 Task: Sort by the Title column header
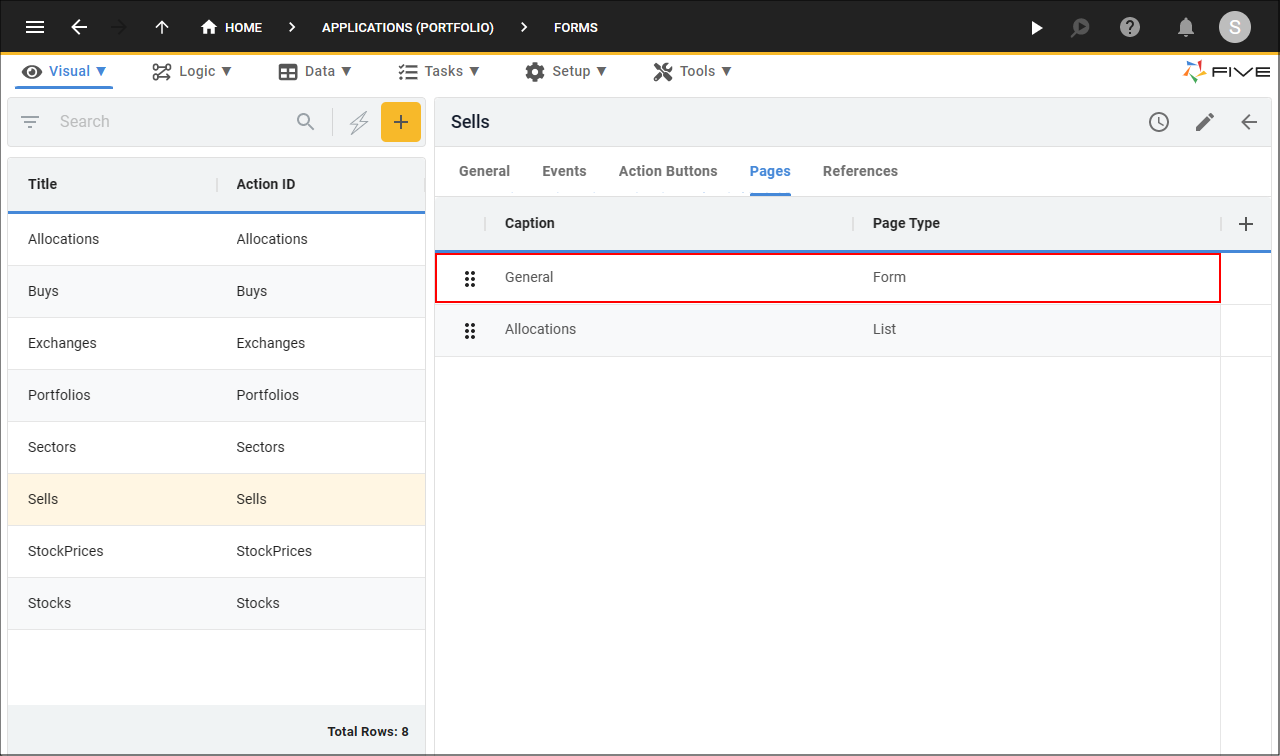point(43,184)
